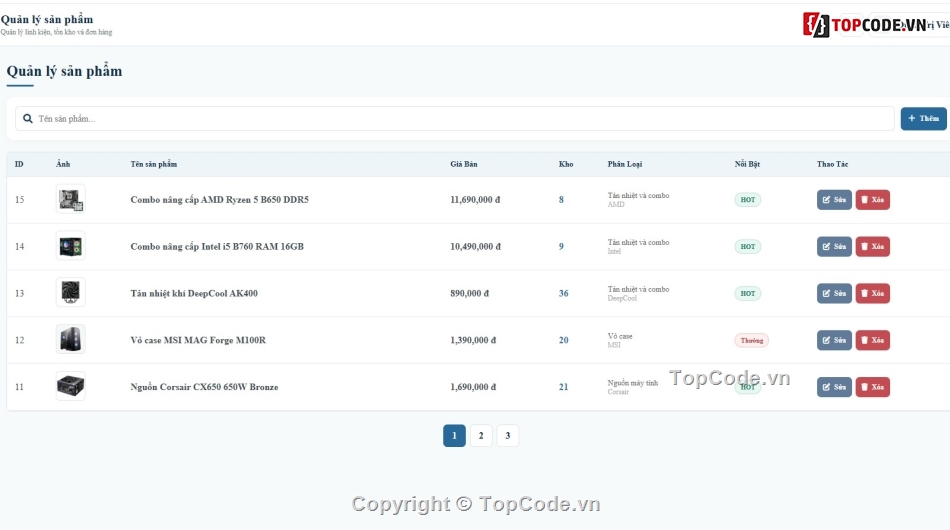Delete Combo AMD Ryzen 5 B650 product
950x530 pixels.
point(872,200)
